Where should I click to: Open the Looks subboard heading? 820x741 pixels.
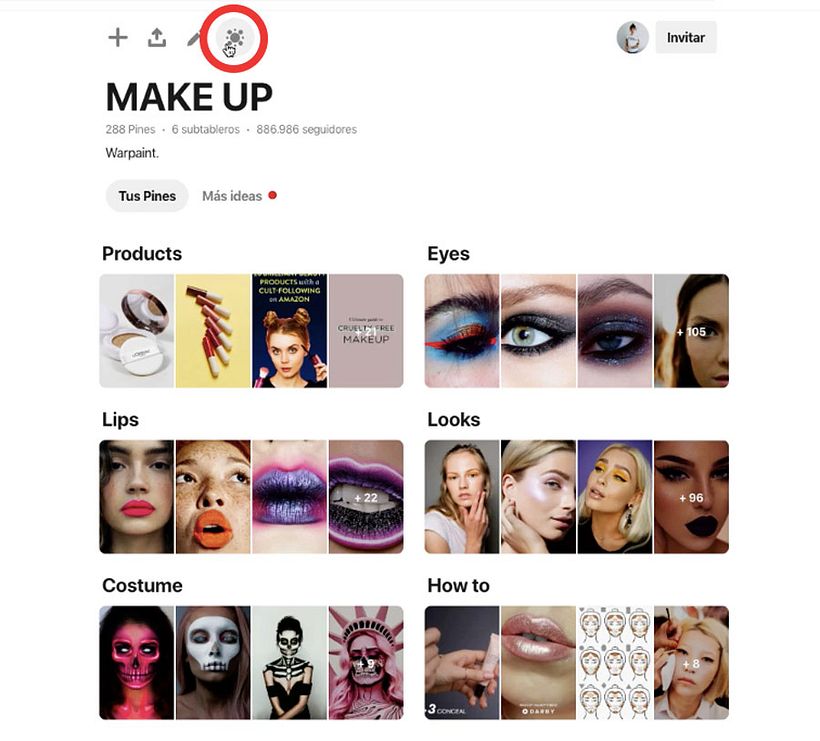[x=453, y=419]
